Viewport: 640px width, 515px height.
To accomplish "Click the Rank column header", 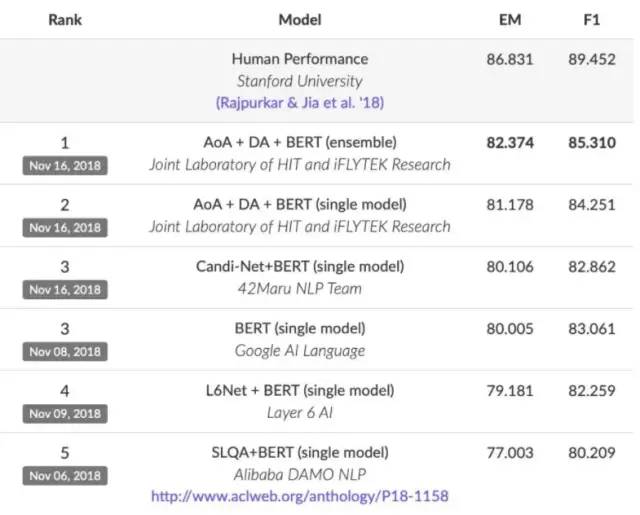I will tap(65, 19).
